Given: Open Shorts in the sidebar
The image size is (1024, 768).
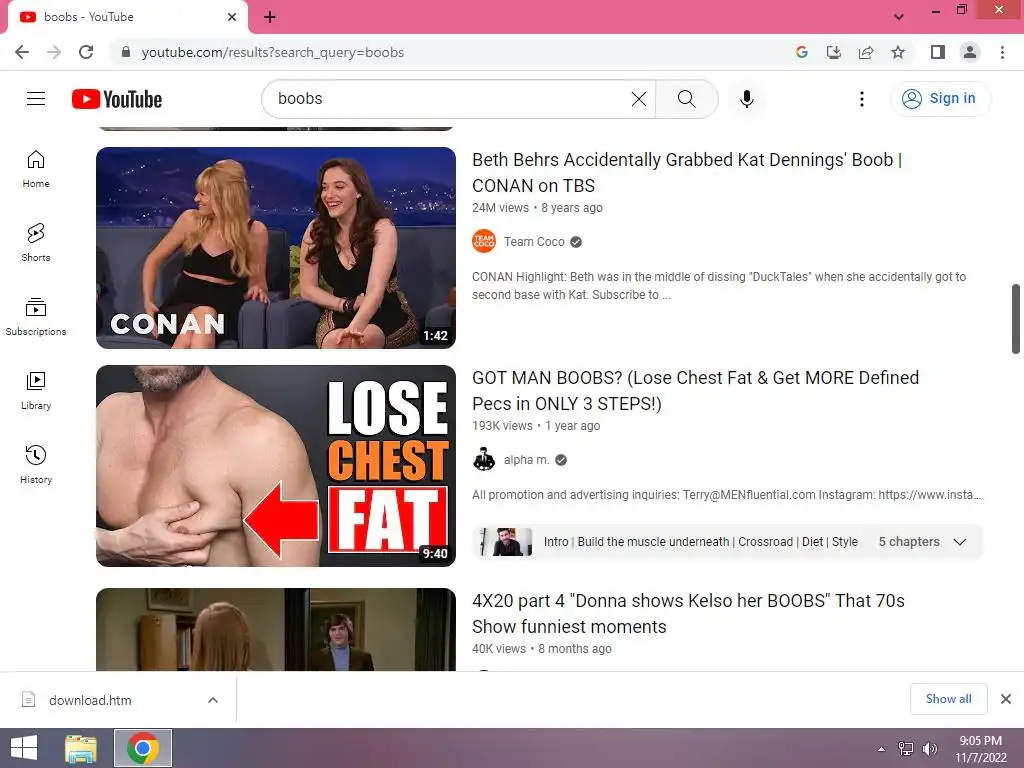Looking at the screenshot, I should pos(36,243).
